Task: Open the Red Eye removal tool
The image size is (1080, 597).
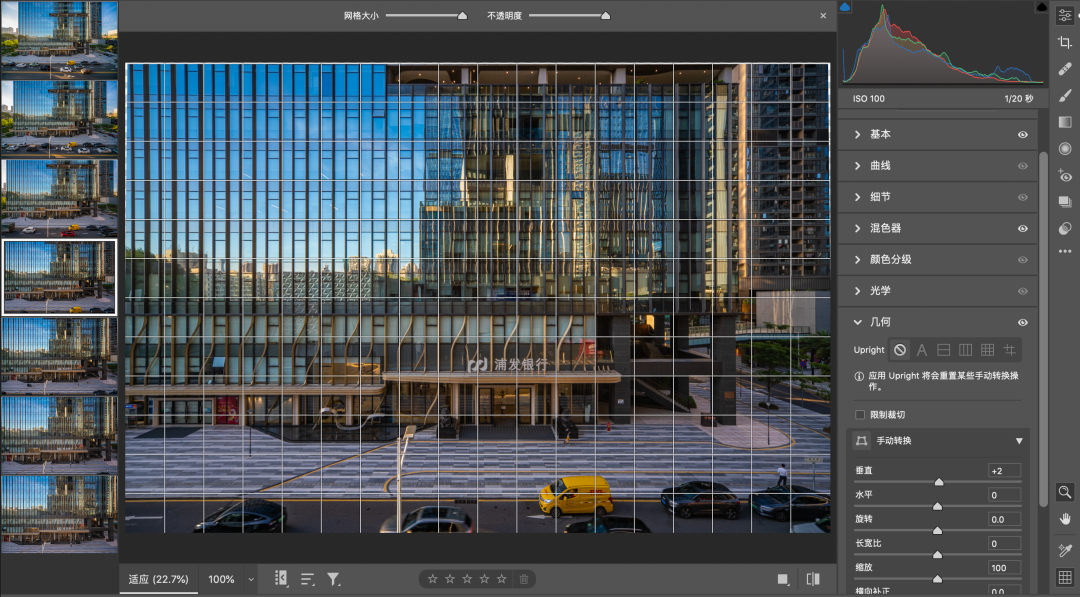Action: (x=1065, y=175)
